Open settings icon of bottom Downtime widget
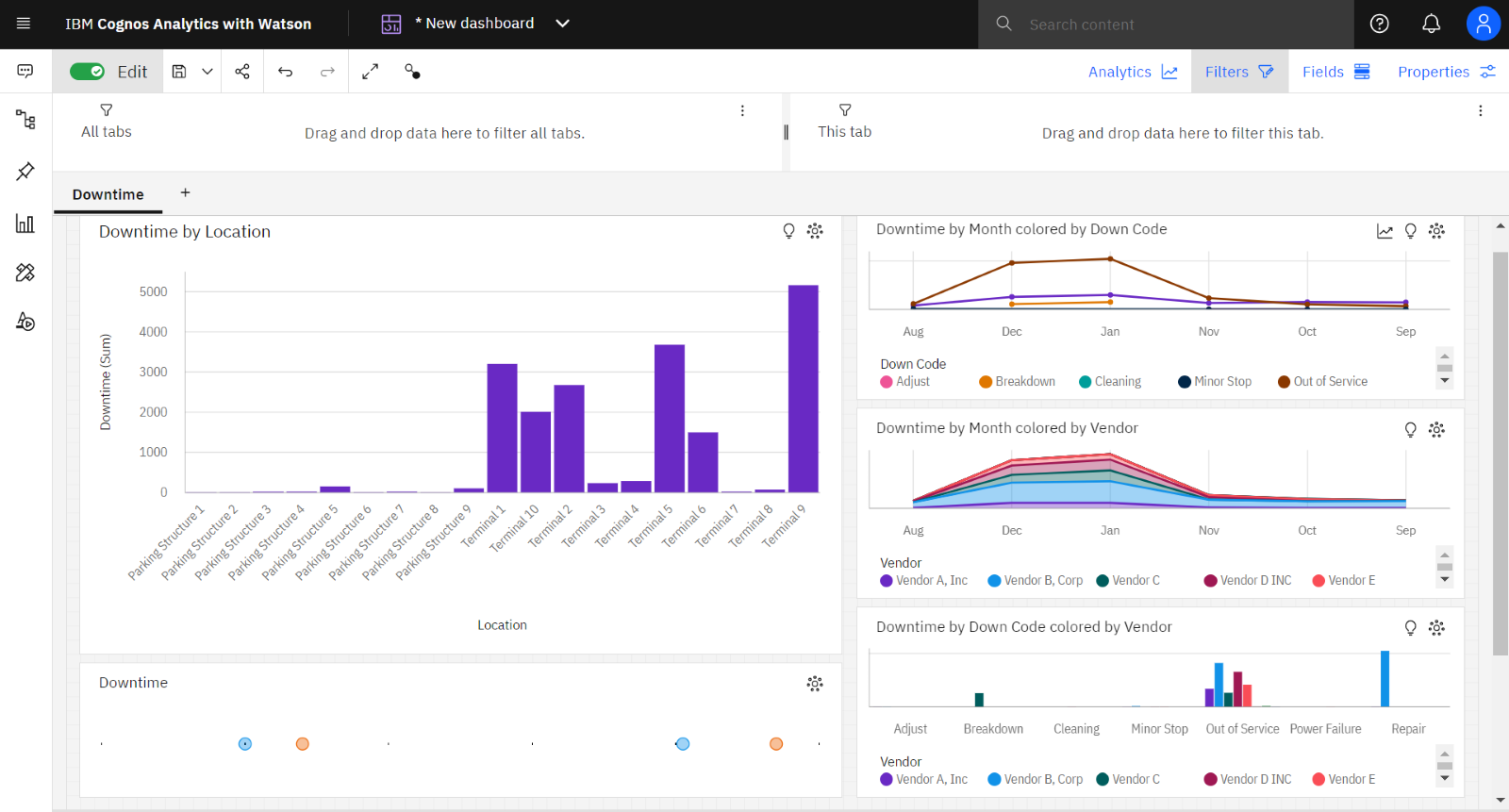 [815, 684]
